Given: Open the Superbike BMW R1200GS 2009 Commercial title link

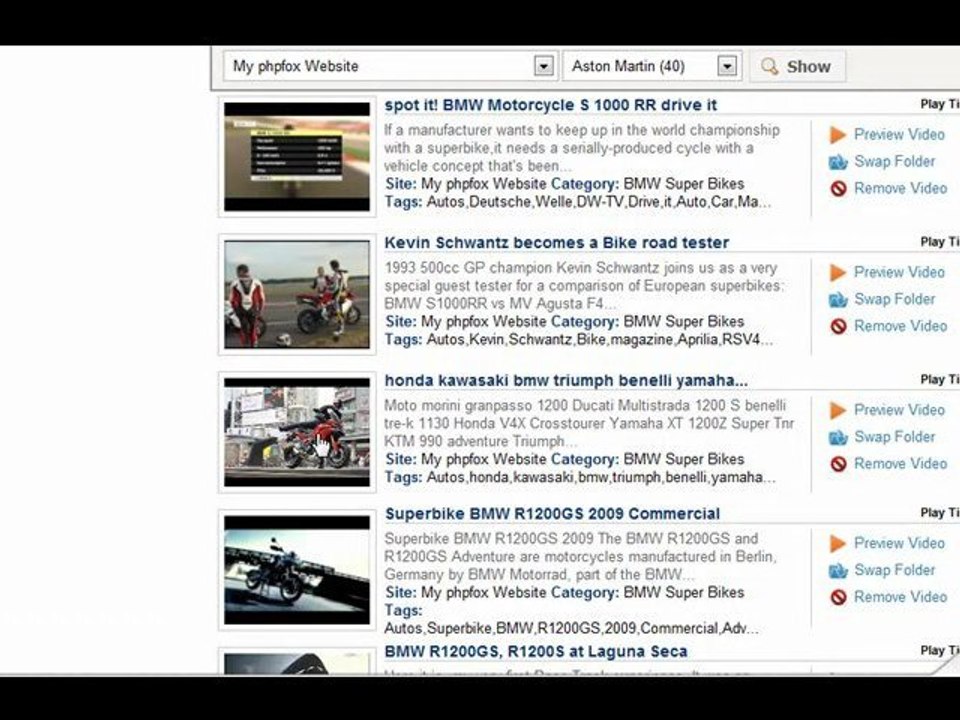Looking at the screenshot, I should coord(552,514).
